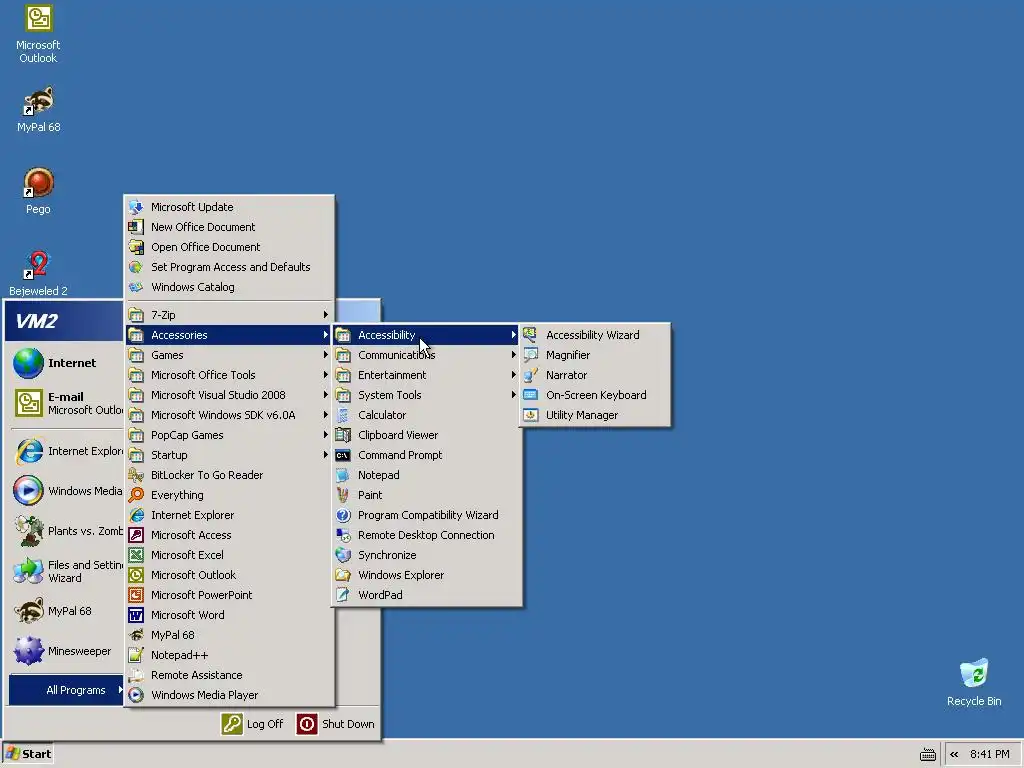Open Remote Desktop Connection
Image resolution: width=1024 pixels, height=768 pixels.
[426, 536]
